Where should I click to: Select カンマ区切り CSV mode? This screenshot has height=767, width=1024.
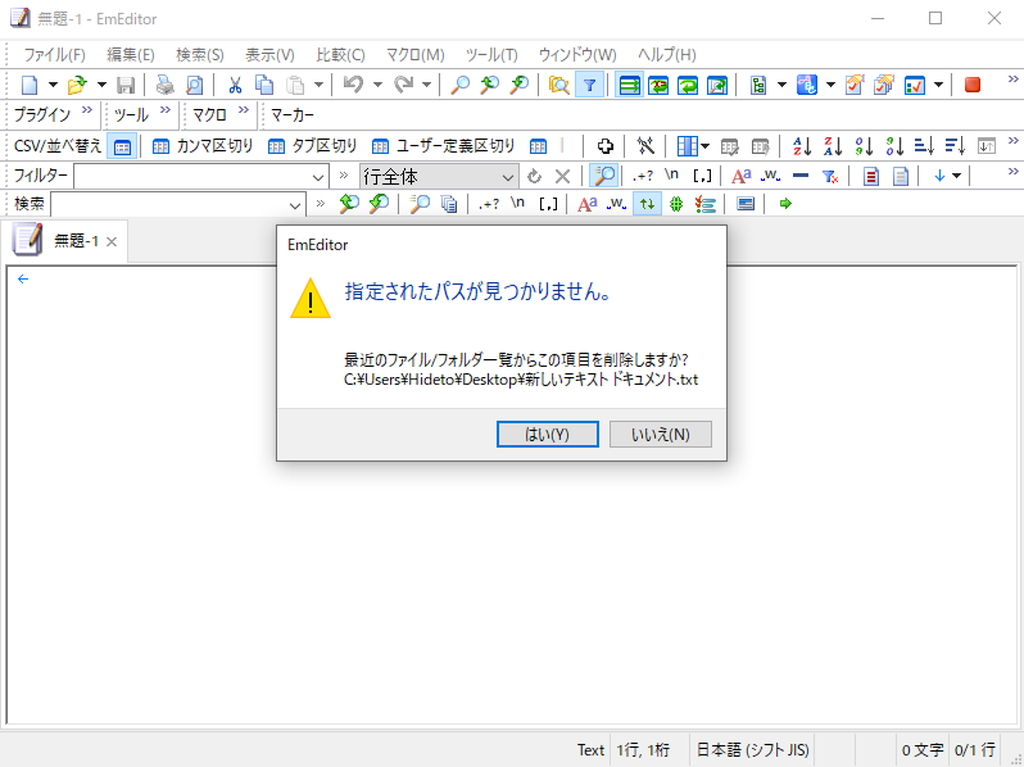click(x=202, y=146)
